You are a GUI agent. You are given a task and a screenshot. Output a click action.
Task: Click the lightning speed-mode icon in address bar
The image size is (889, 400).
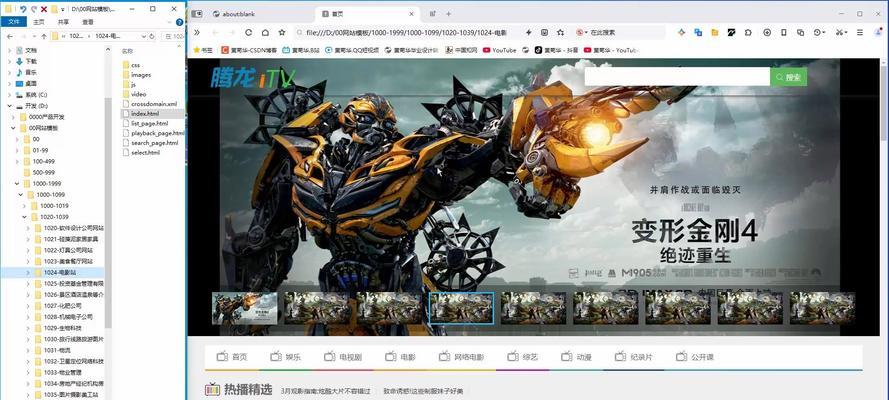click(528, 33)
